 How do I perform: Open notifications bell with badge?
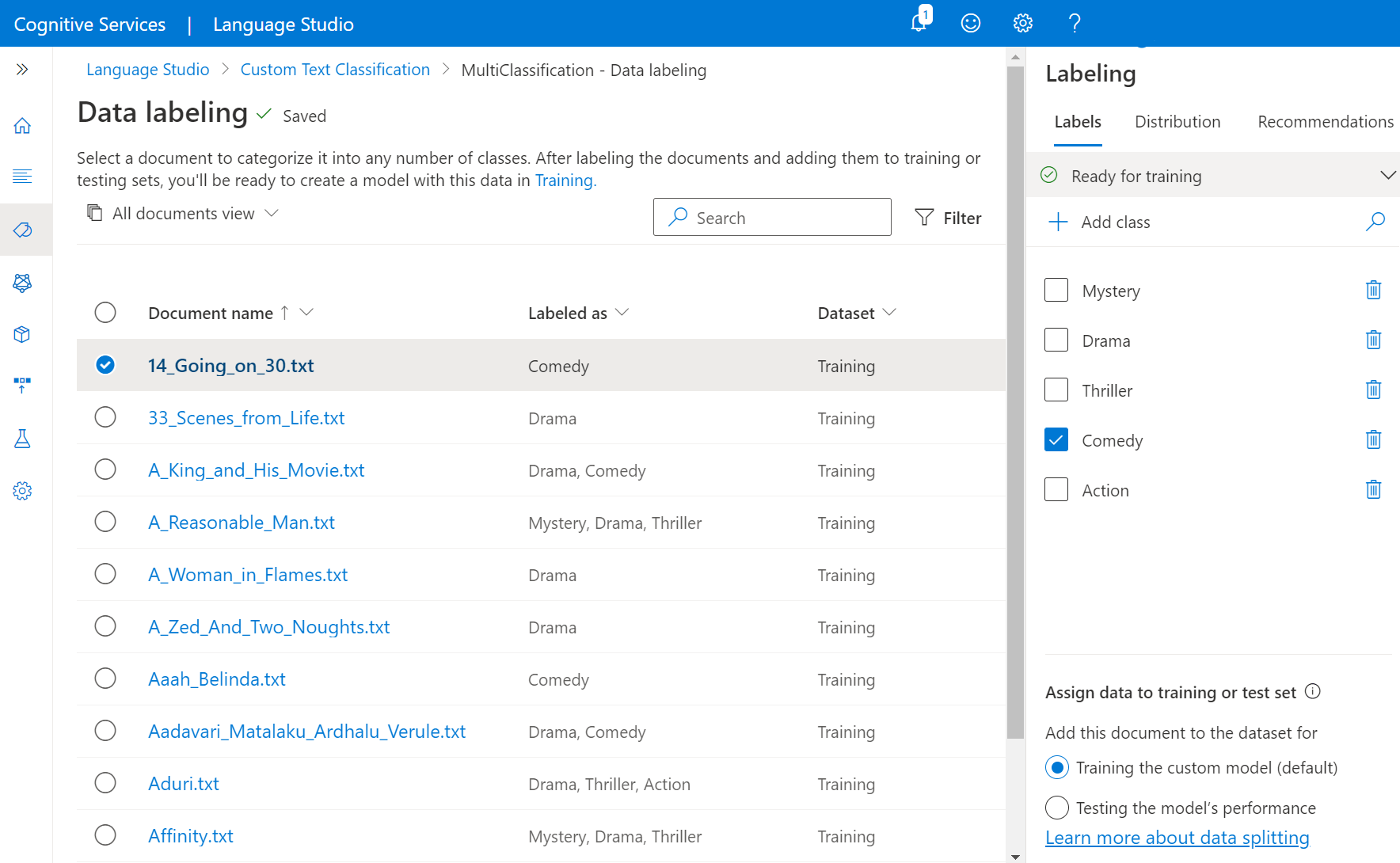(917, 24)
